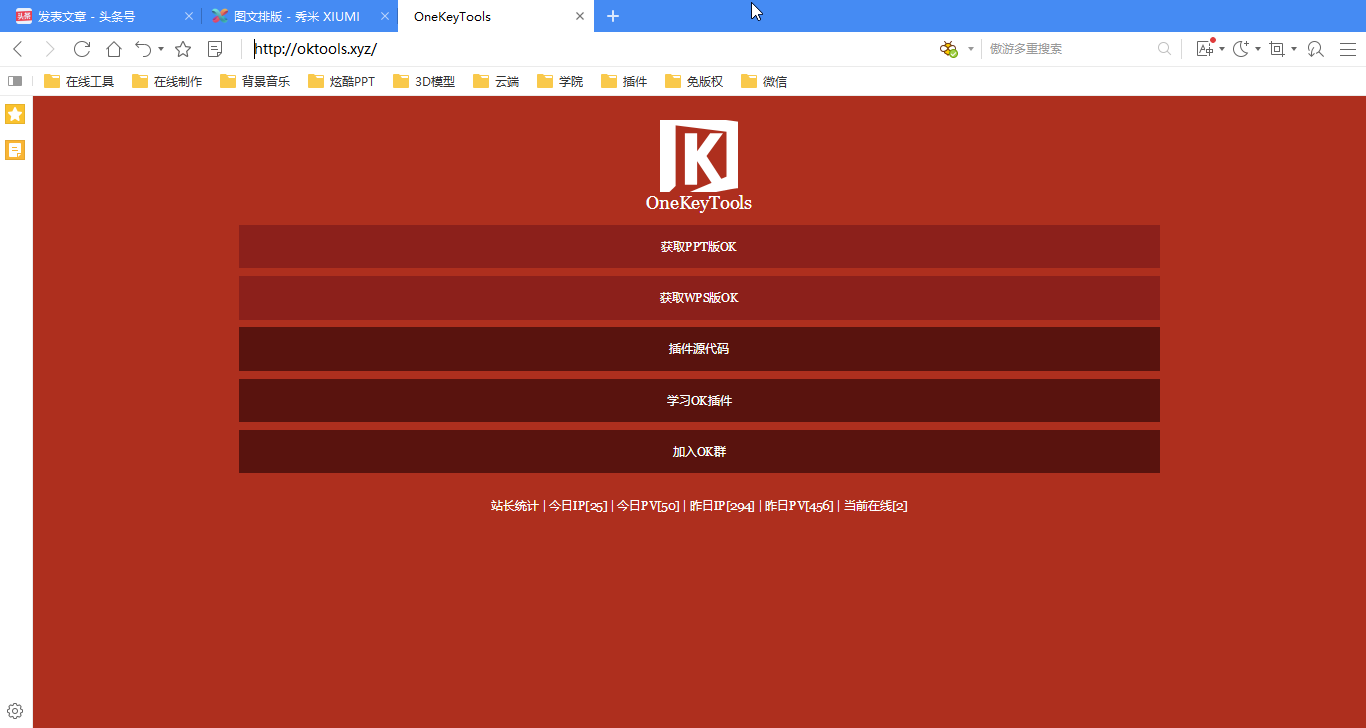Open the browser main menu
Viewport: 1366px width, 728px height.
(x=1348, y=49)
